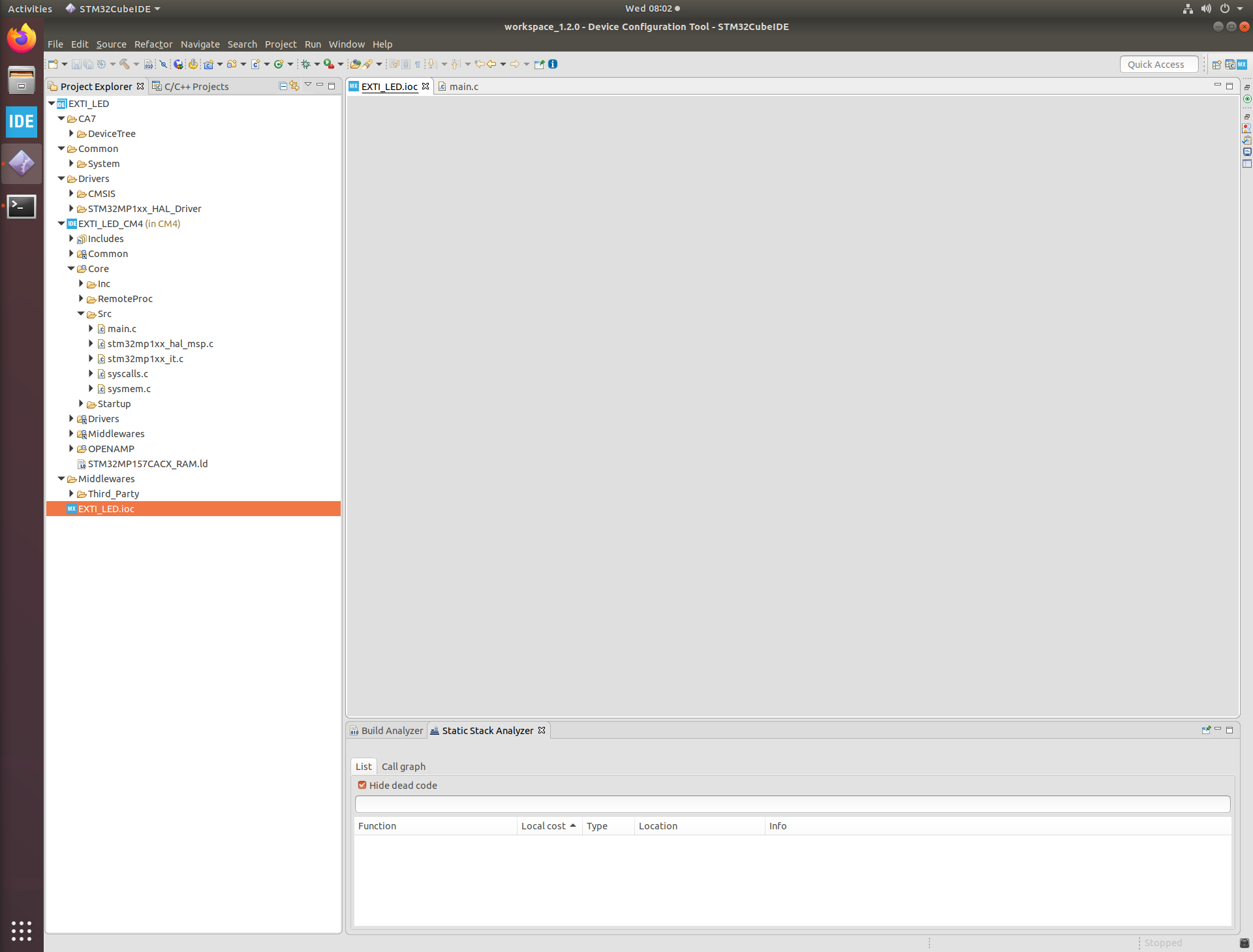Open the Properties view from right trim

[x=1246, y=164]
